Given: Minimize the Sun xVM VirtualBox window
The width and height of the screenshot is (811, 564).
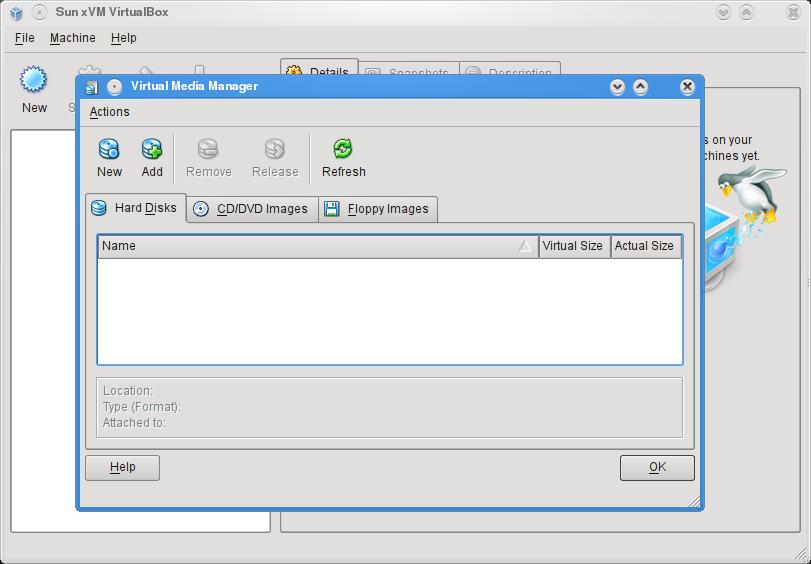Looking at the screenshot, I should [723, 12].
